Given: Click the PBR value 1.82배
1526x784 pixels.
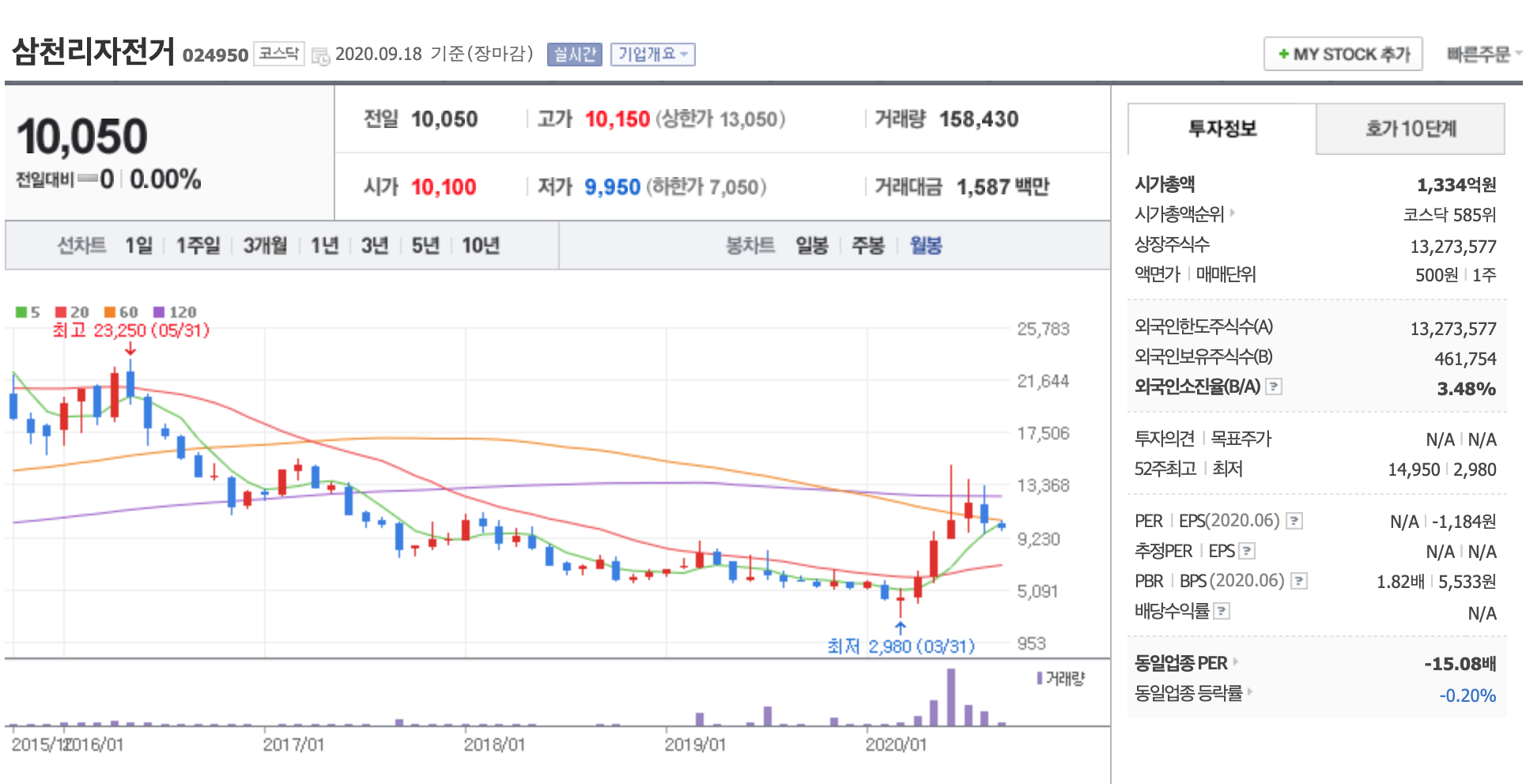Looking at the screenshot, I should [x=1400, y=582].
